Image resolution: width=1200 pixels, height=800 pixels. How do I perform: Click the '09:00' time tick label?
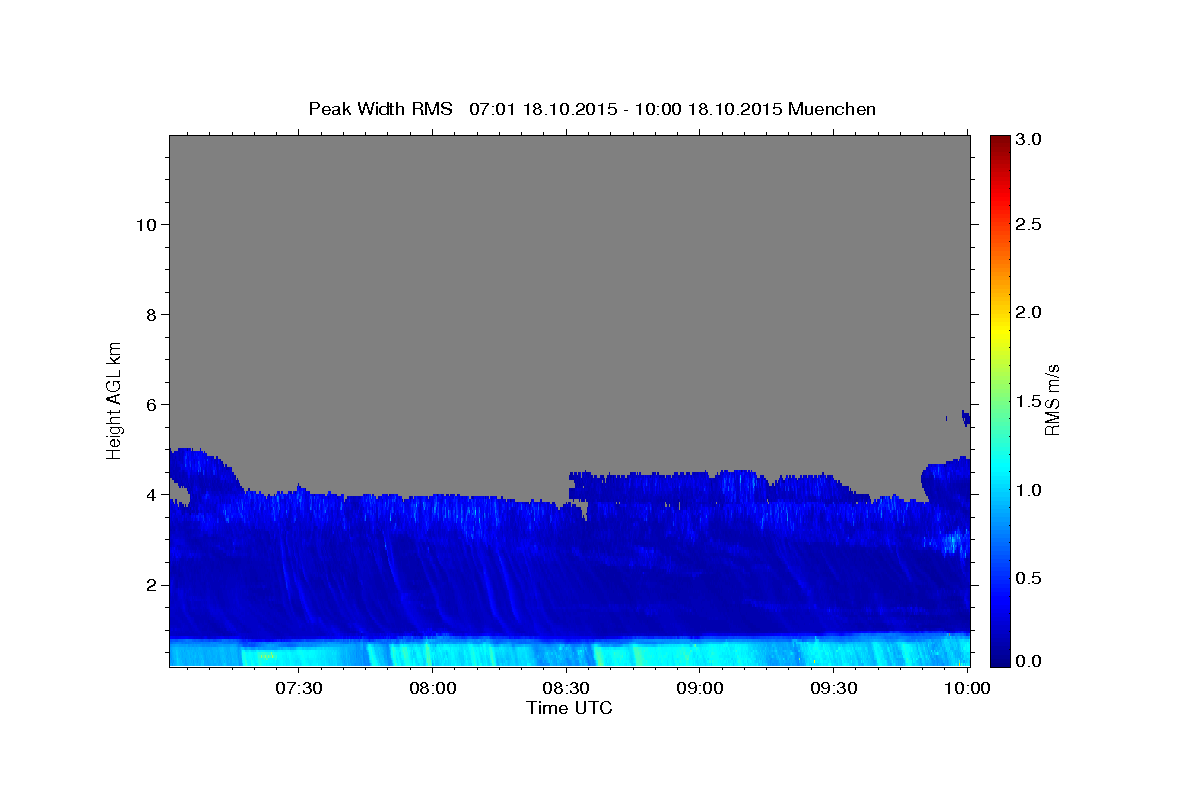(700, 689)
